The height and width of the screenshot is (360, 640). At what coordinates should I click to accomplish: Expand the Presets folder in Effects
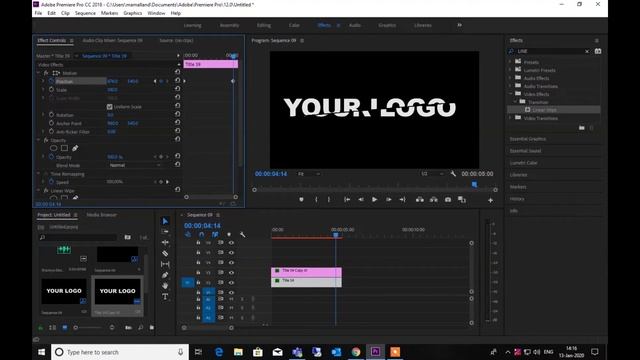[510, 62]
